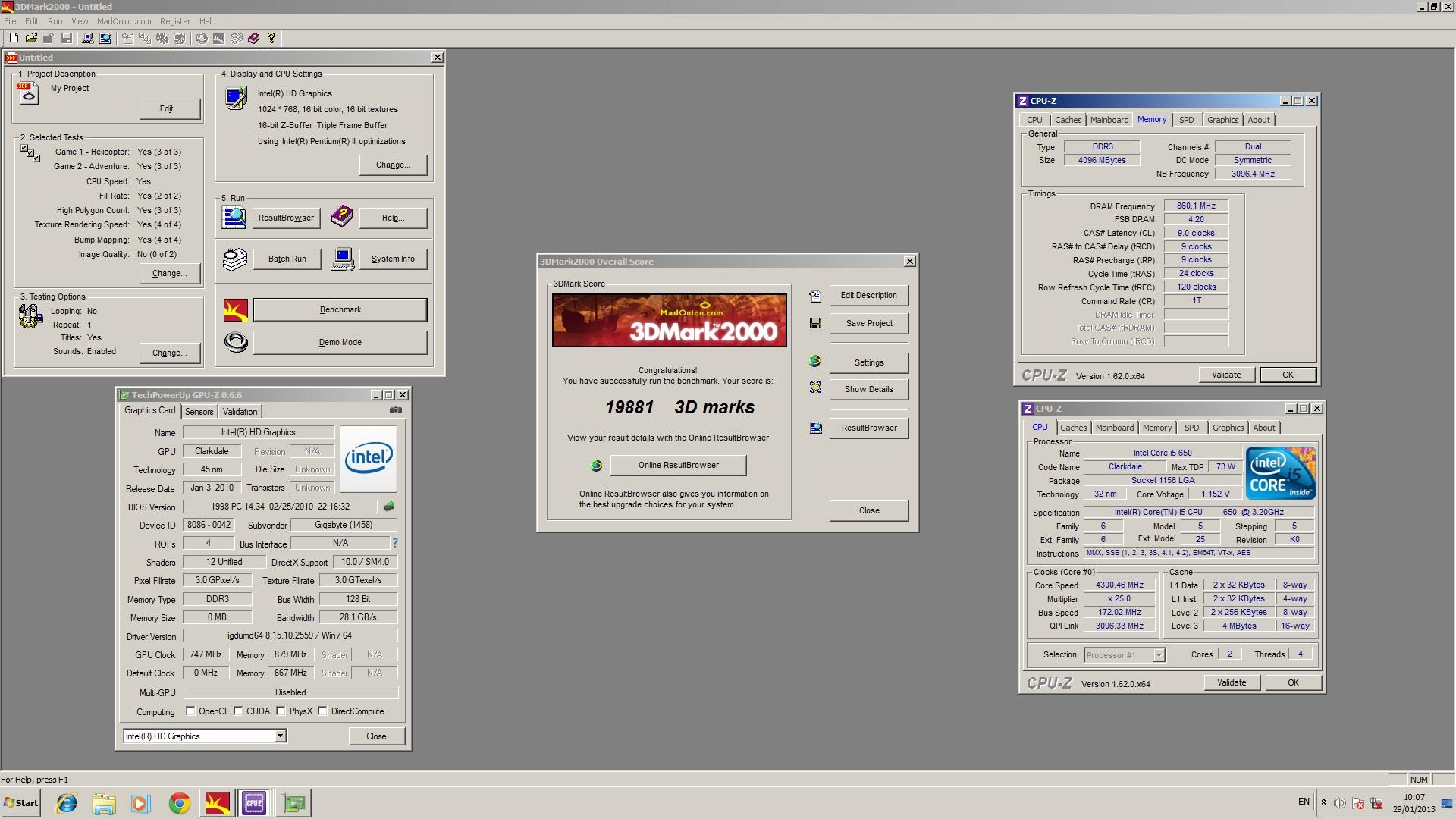Click the volume speaker tray icon
The height and width of the screenshot is (819, 1456).
tap(1340, 803)
